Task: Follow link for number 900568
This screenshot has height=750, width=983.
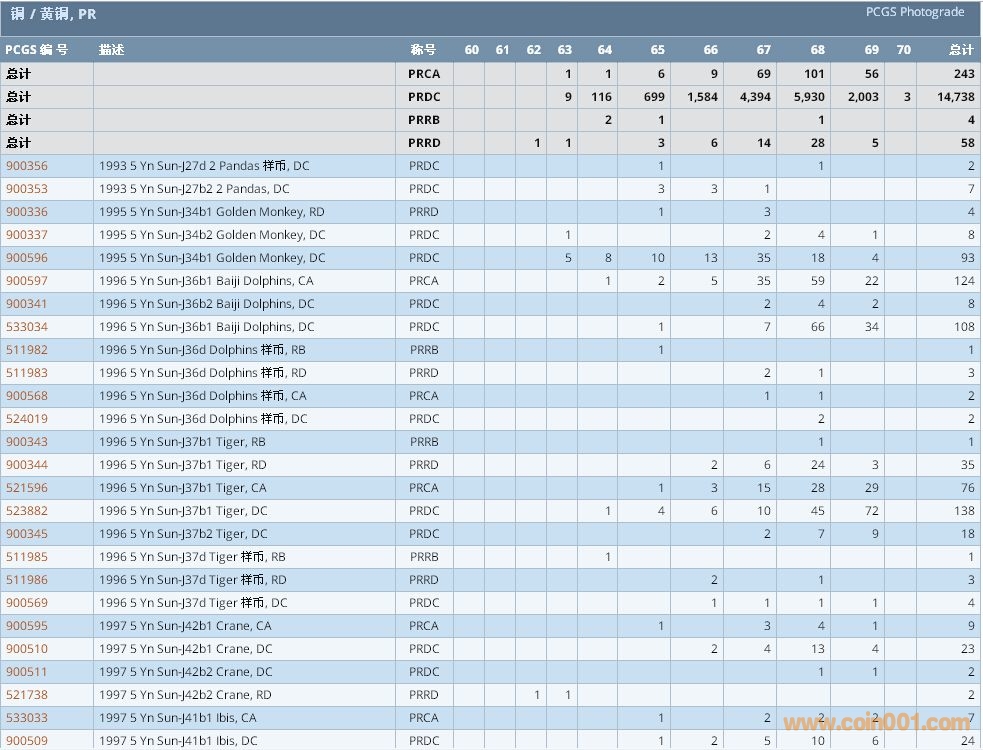Action: (27, 396)
